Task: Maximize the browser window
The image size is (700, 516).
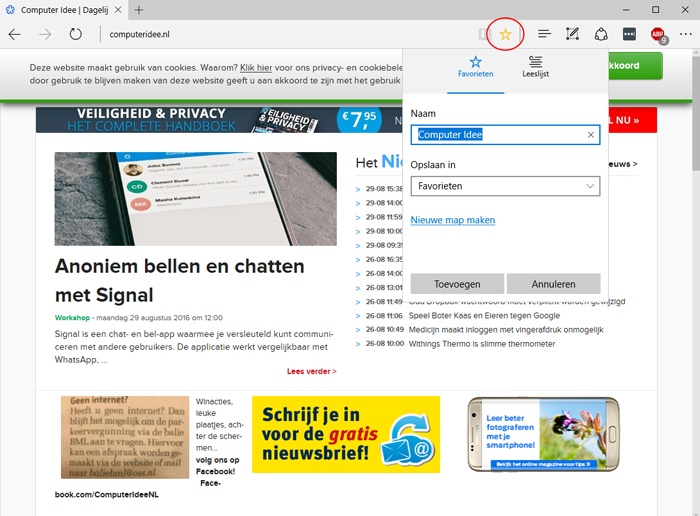Action: coord(655,10)
